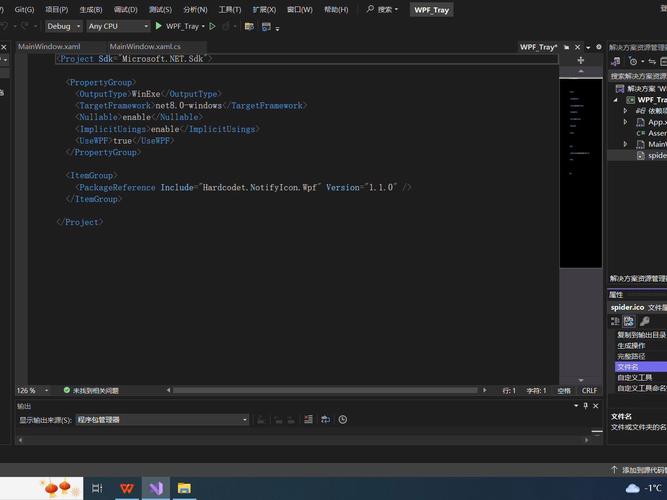The width and height of the screenshot is (667, 500).
Task: Click the split editor icon above scrollbar
Action: pyautogui.click(x=581, y=61)
